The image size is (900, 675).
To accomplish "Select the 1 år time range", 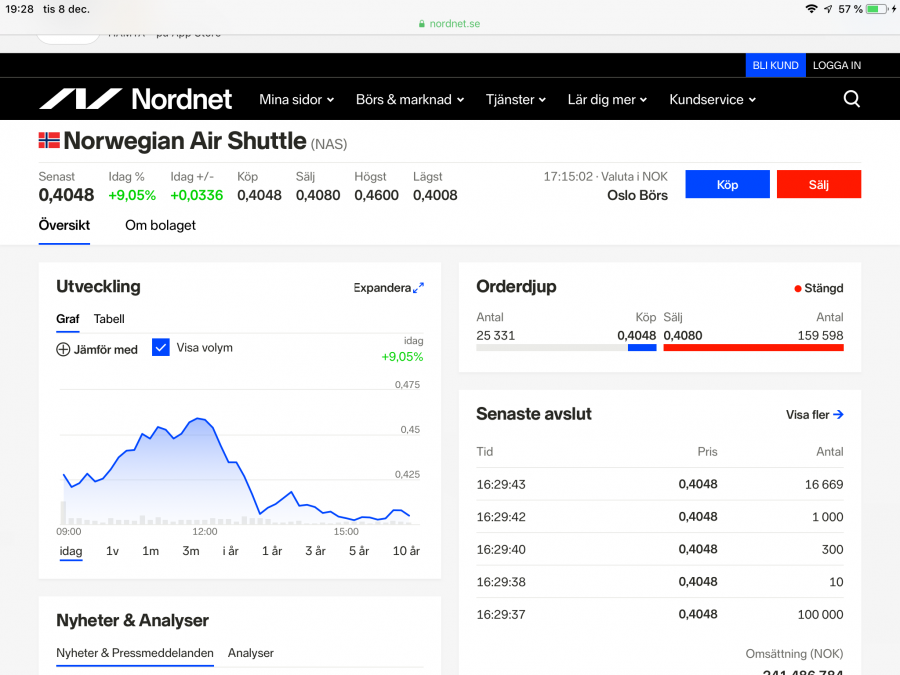I will click(272, 551).
